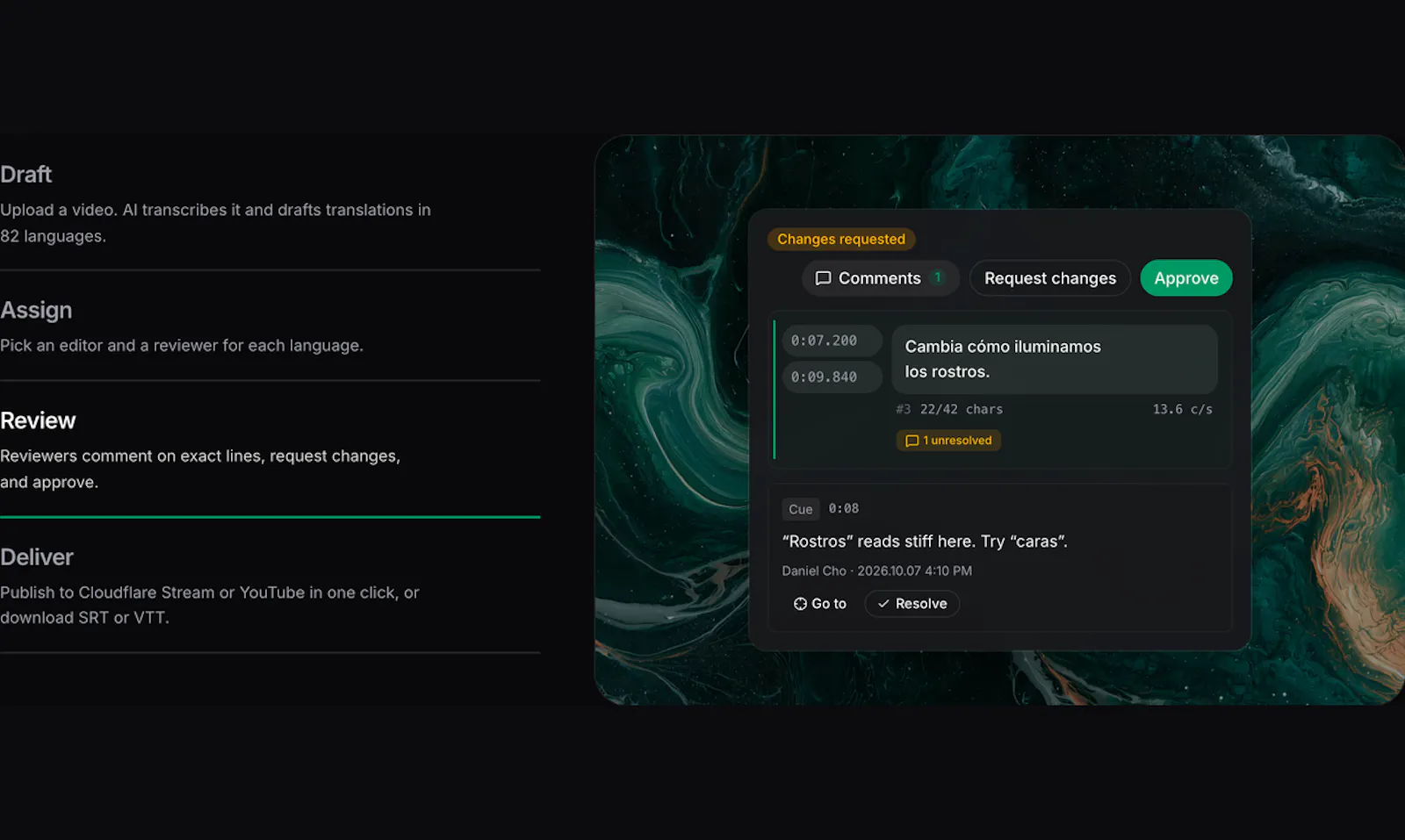
Task: Click the comment text about "Rostros"
Action: pos(925,542)
